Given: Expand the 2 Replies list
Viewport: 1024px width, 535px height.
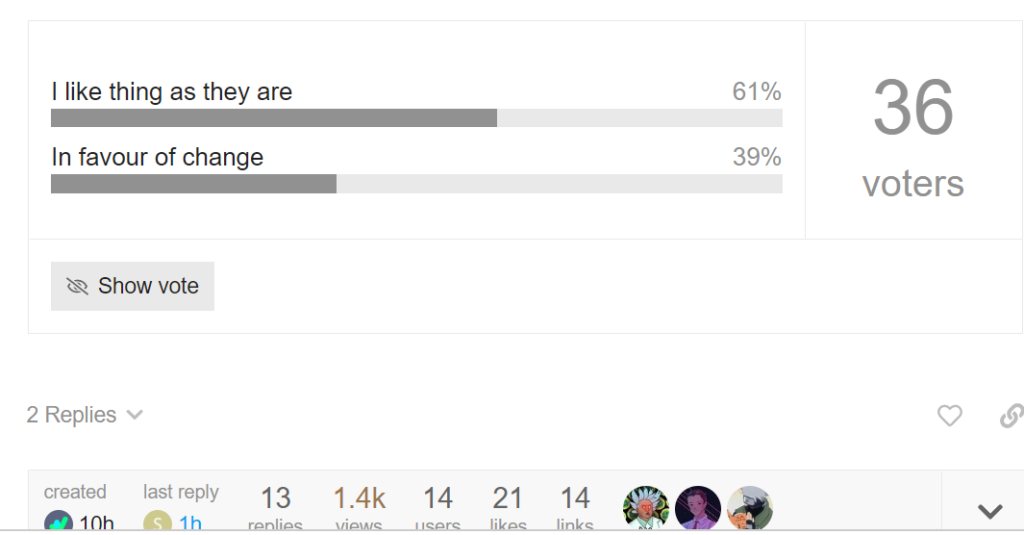Looking at the screenshot, I should tap(85, 415).
